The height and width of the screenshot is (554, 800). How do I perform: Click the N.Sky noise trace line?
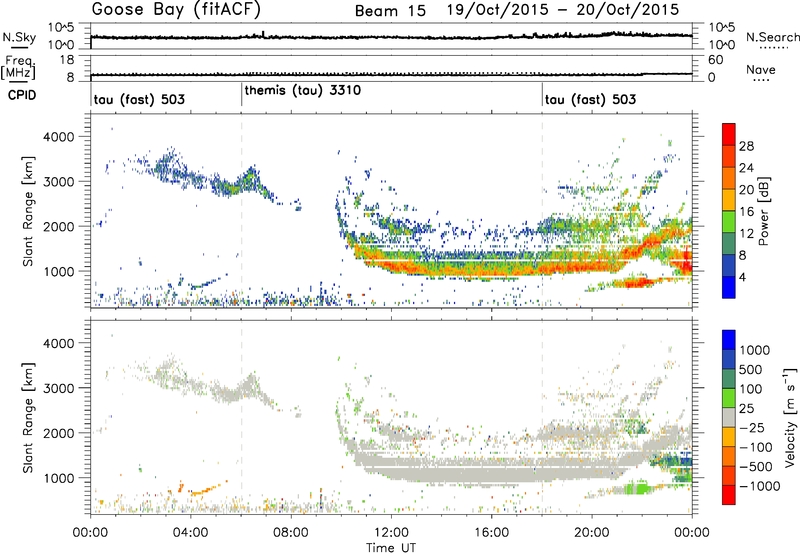391,37
